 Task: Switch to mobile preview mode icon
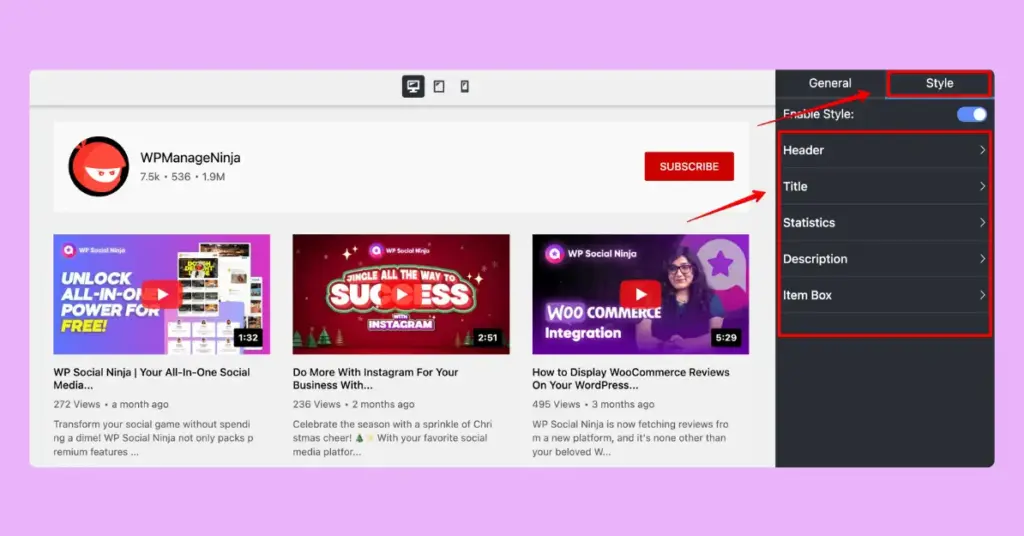tap(464, 86)
